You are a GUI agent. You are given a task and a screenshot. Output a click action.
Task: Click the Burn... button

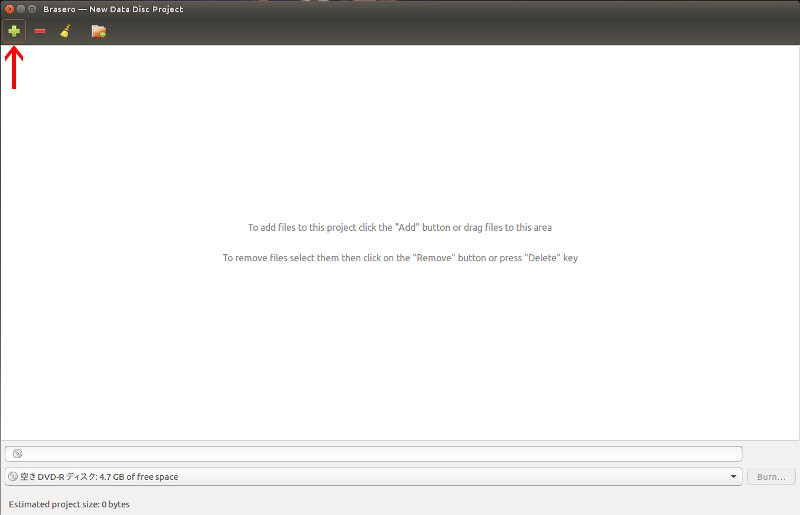pyautogui.click(x=771, y=477)
